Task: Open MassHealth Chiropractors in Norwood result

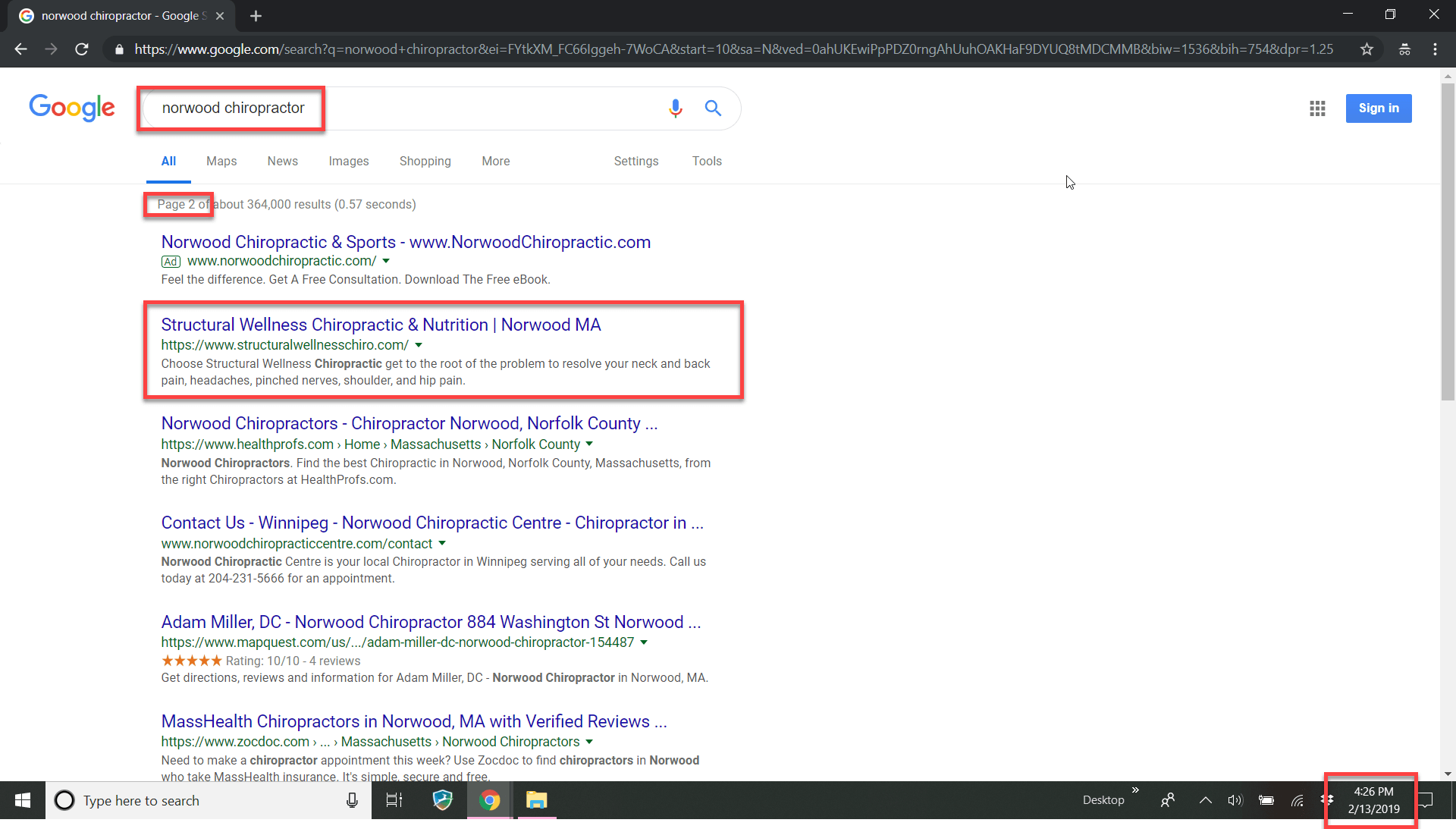Action: click(x=414, y=721)
